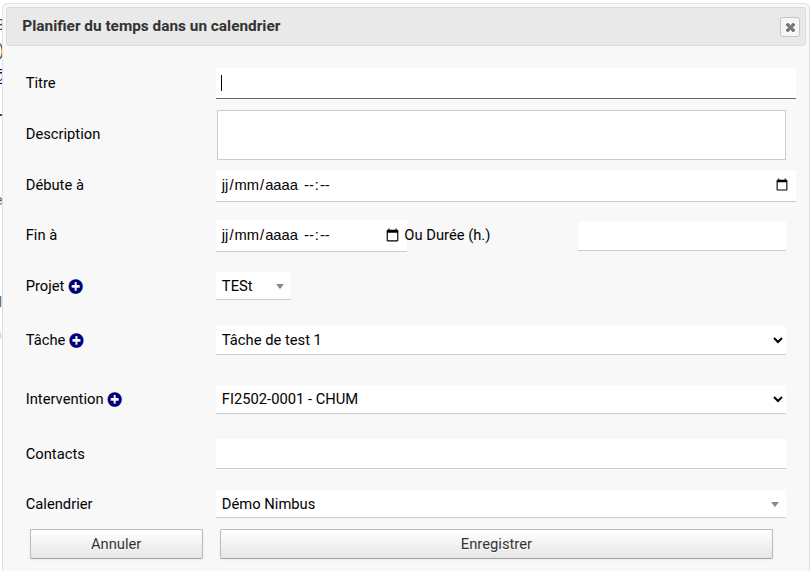The width and height of the screenshot is (810, 571).
Task: Open calendar picker for Fin à
Action: [392, 236]
